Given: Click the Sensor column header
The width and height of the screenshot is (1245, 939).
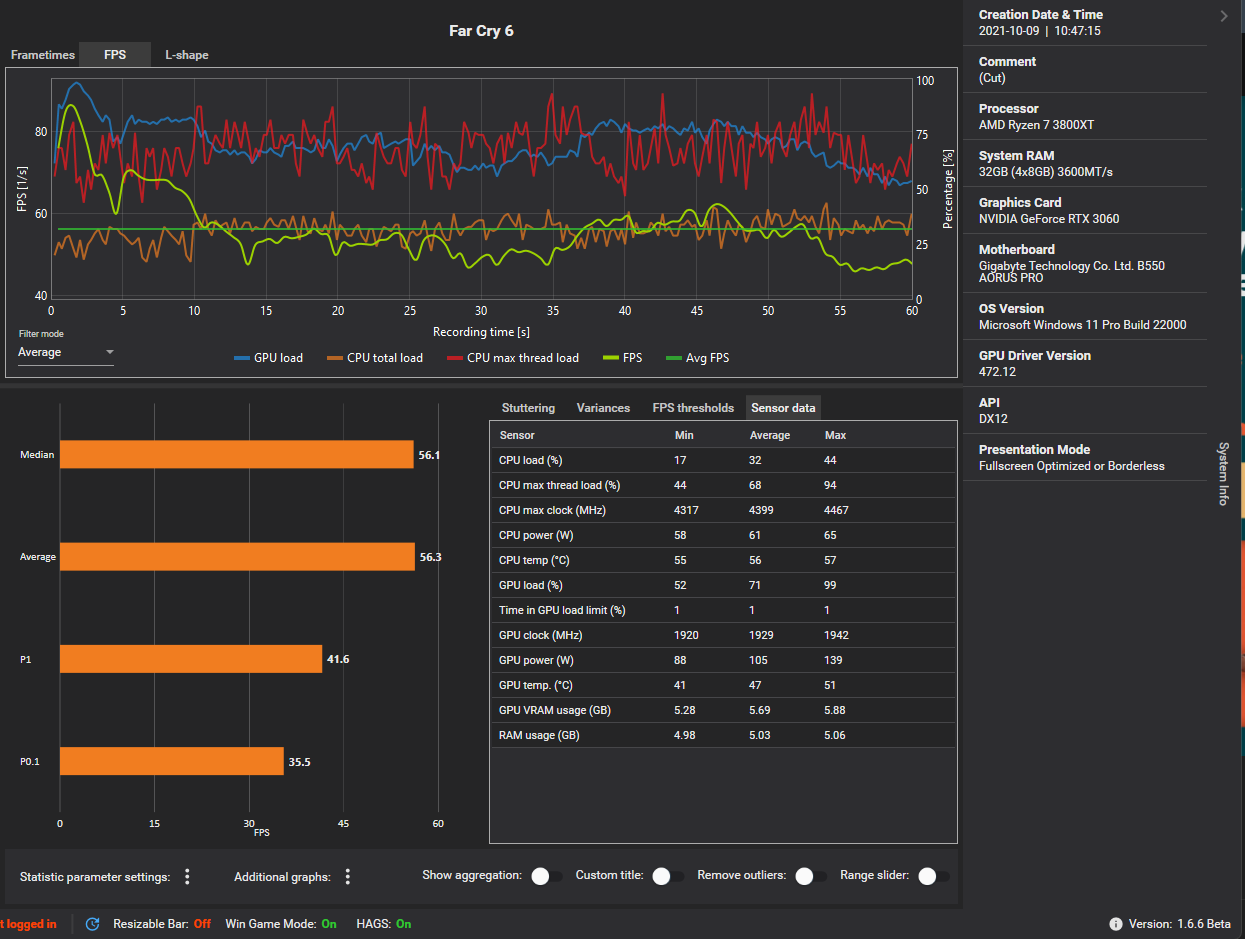Looking at the screenshot, I should (x=517, y=435).
